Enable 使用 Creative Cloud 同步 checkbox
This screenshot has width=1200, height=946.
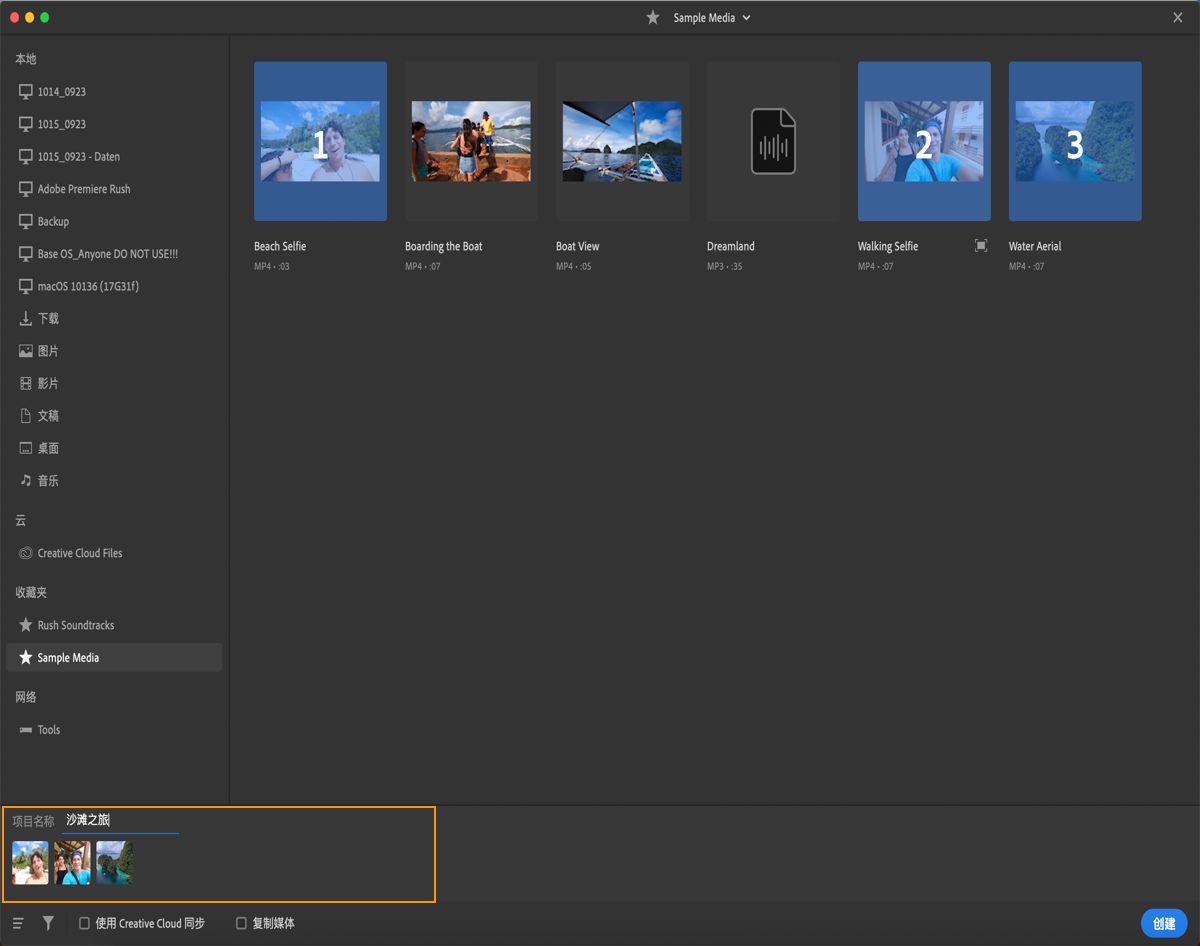[84, 924]
